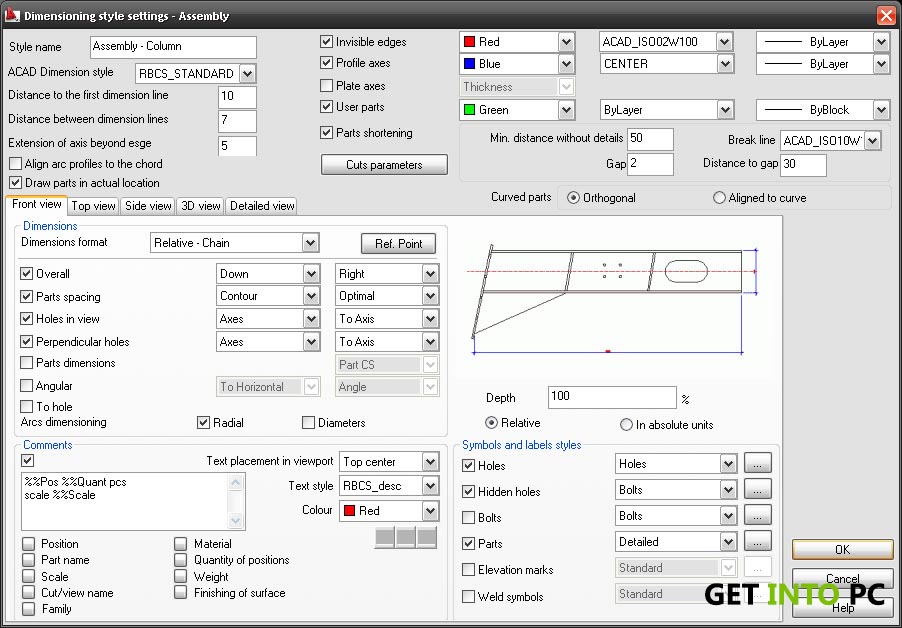Click the ellipsis button for Hidden holes row
Screen dimensions: 902x628
(757, 489)
